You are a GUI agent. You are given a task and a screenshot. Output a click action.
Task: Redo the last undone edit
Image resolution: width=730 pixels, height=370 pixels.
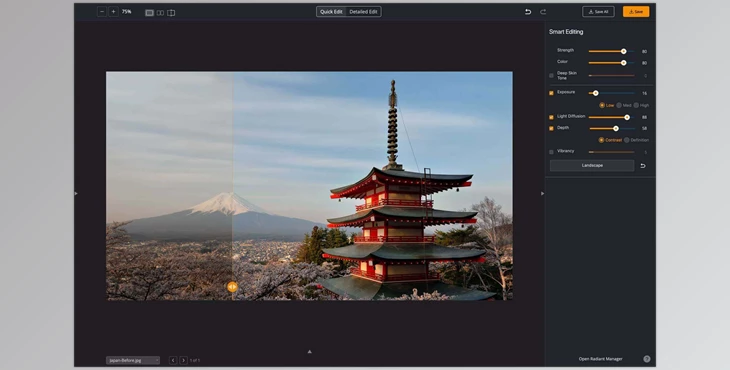pyautogui.click(x=543, y=12)
